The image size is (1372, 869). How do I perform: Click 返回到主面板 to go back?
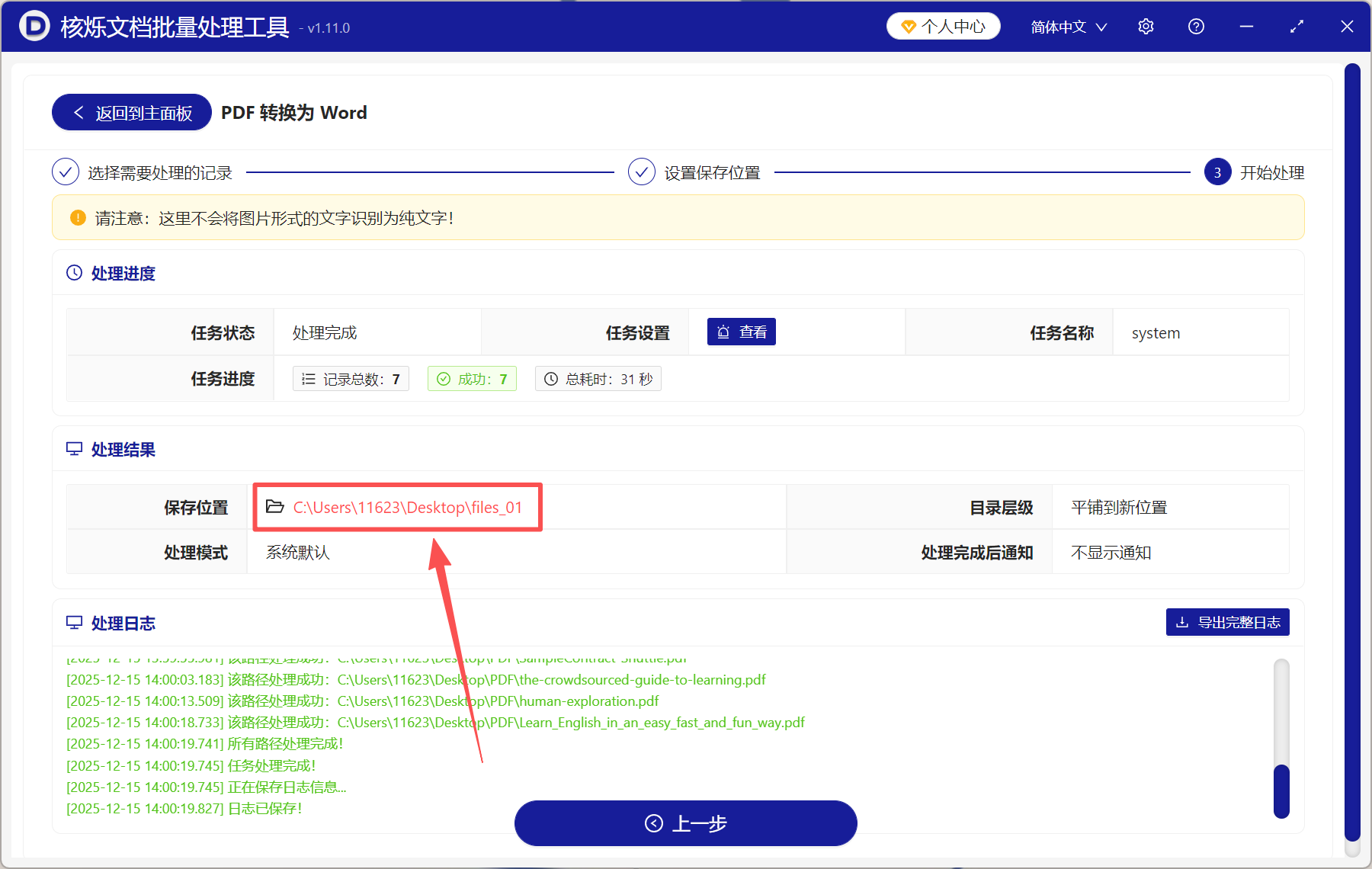pyautogui.click(x=131, y=112)
